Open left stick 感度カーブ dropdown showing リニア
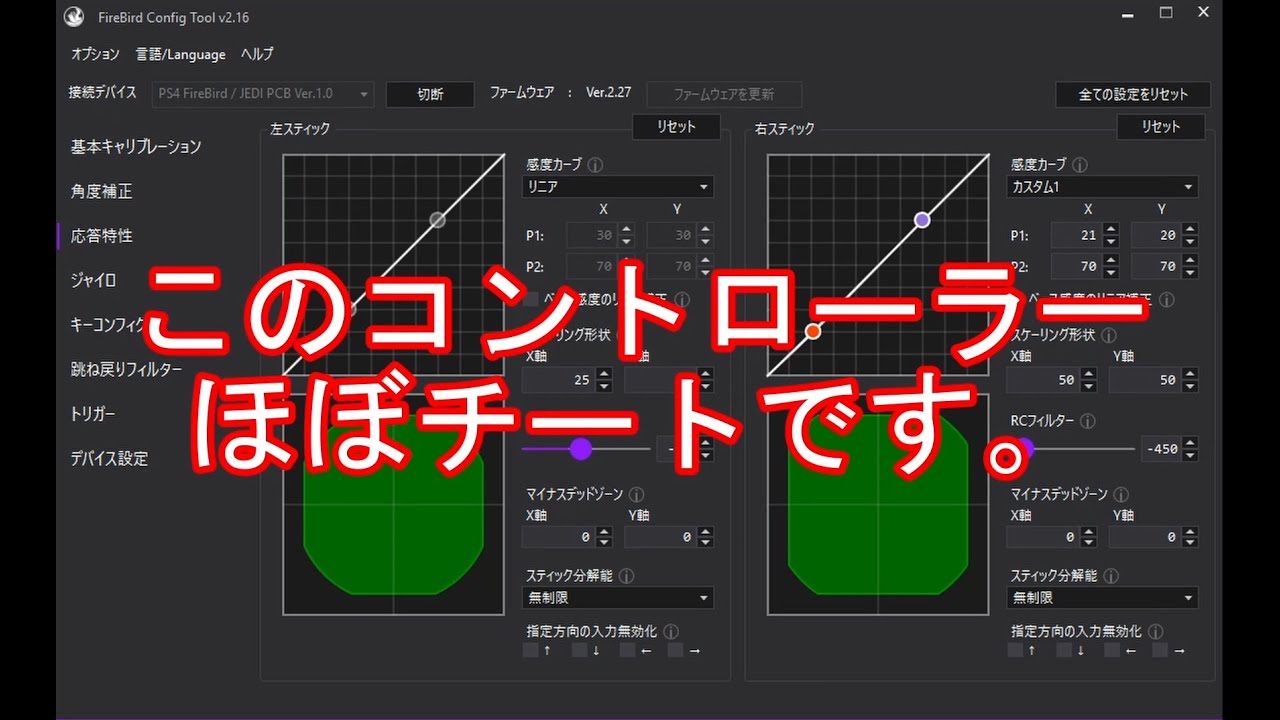The image size is (1280, 720). click(618, 187)
